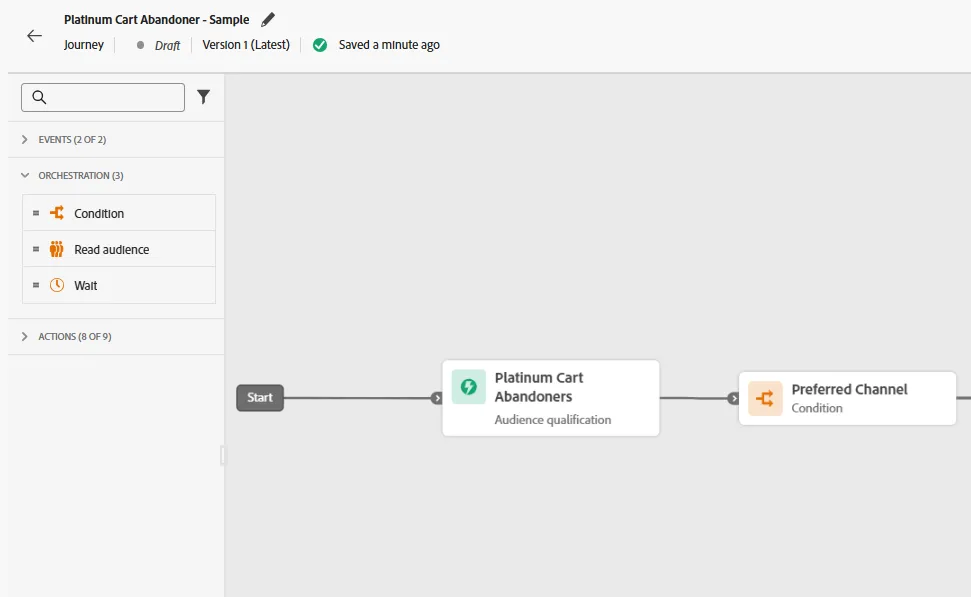Click the input connector on Platinum Cart Abandoners
This screenshot has width=971, height=597.
pos(437,398)
